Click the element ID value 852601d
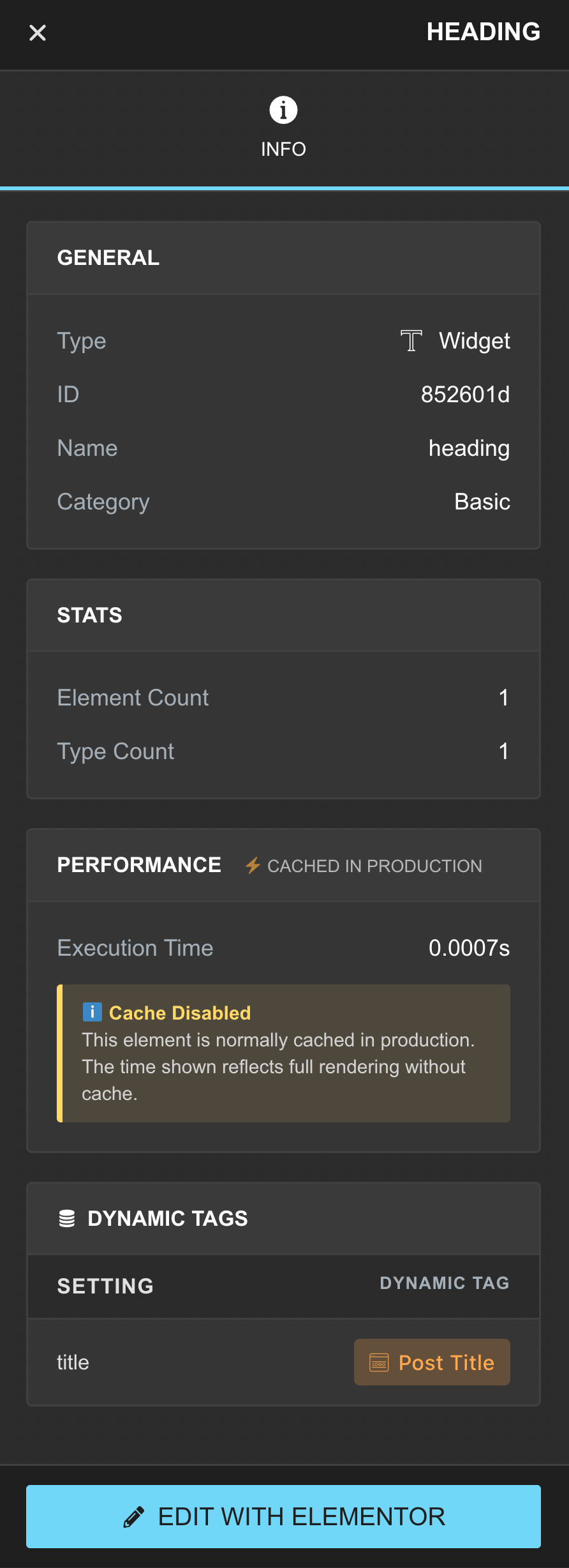This screenshot has height=1568, width=569. tap(466, 394)
